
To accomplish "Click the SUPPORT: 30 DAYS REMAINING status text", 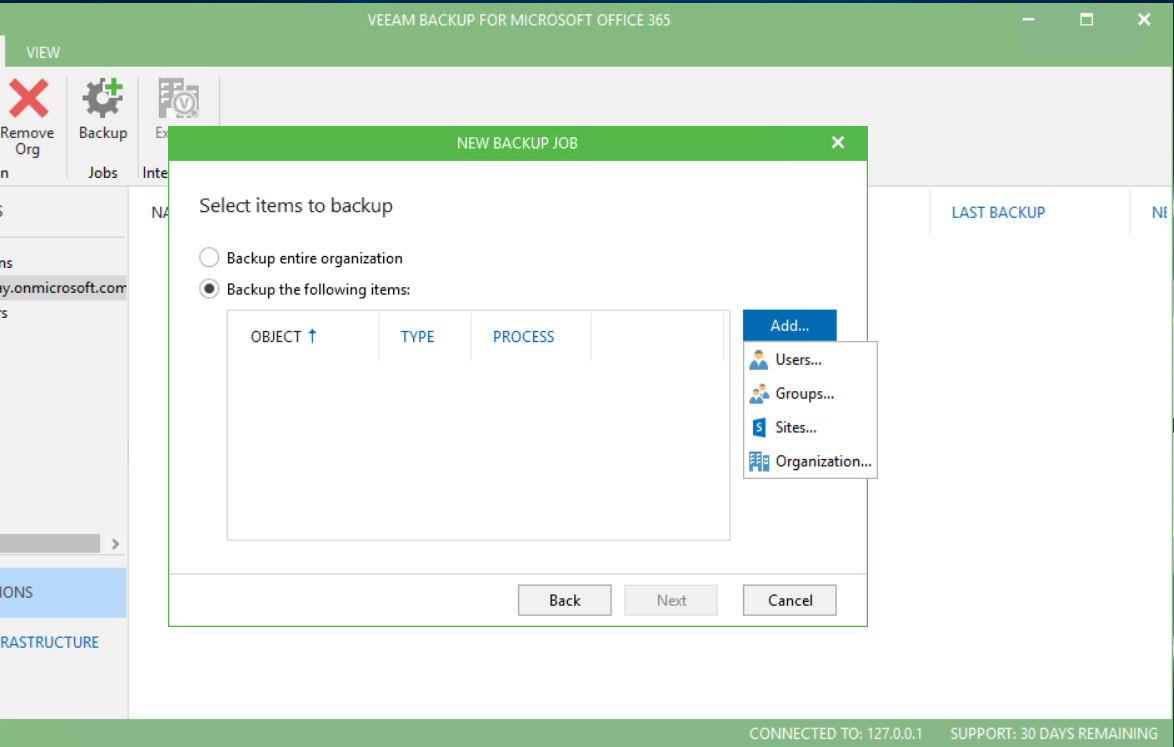I will point(1054,734).
